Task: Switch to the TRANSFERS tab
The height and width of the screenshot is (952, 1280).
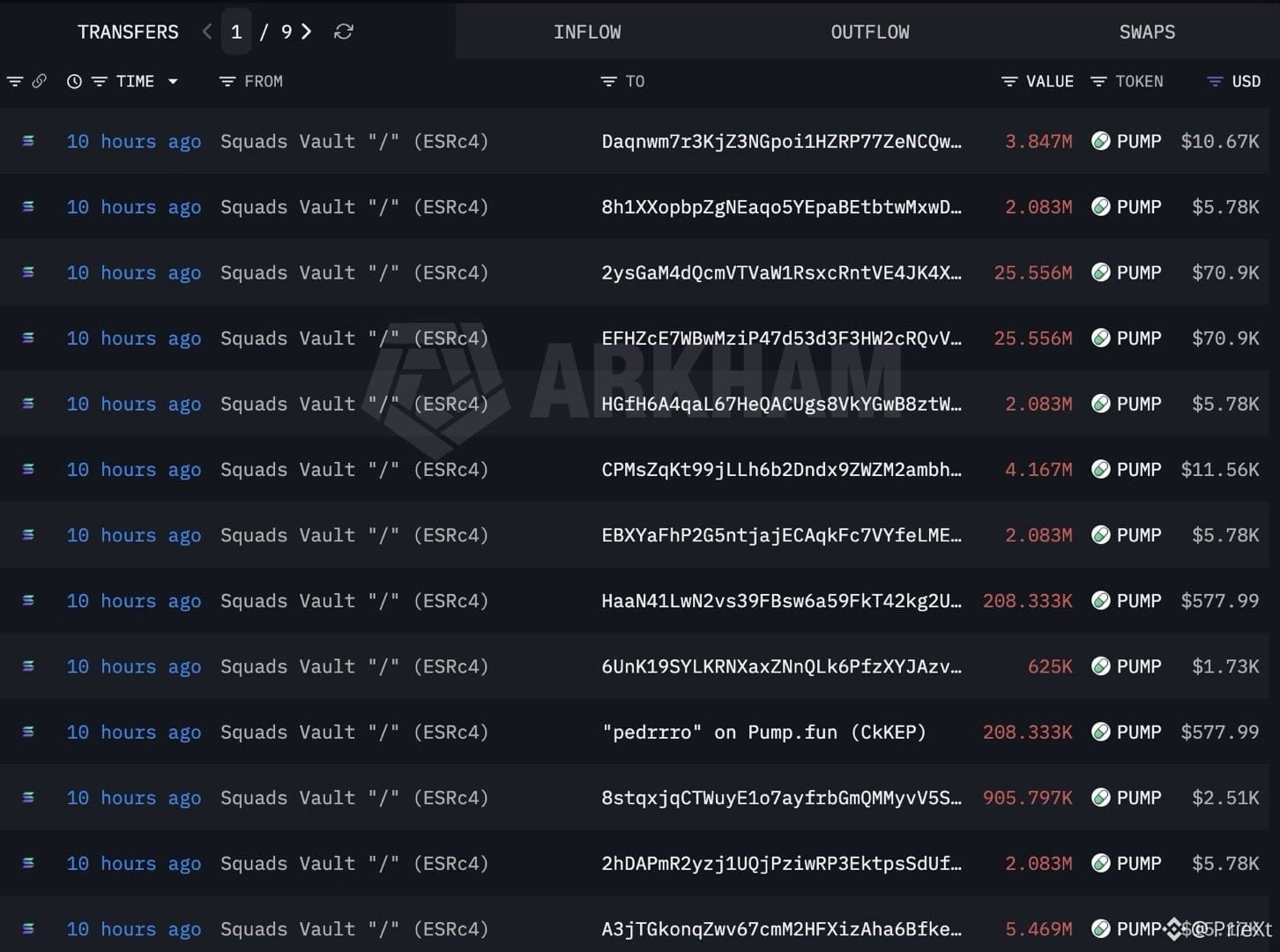Action: point(128,32)
